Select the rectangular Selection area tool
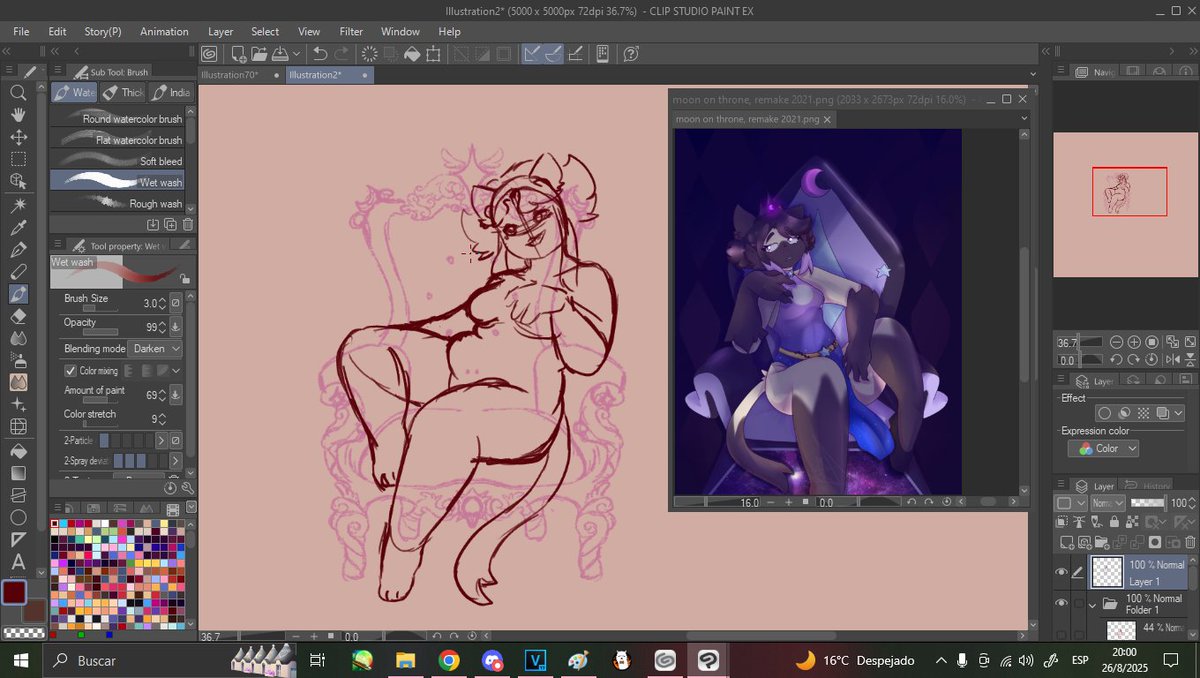 [18, 159]
